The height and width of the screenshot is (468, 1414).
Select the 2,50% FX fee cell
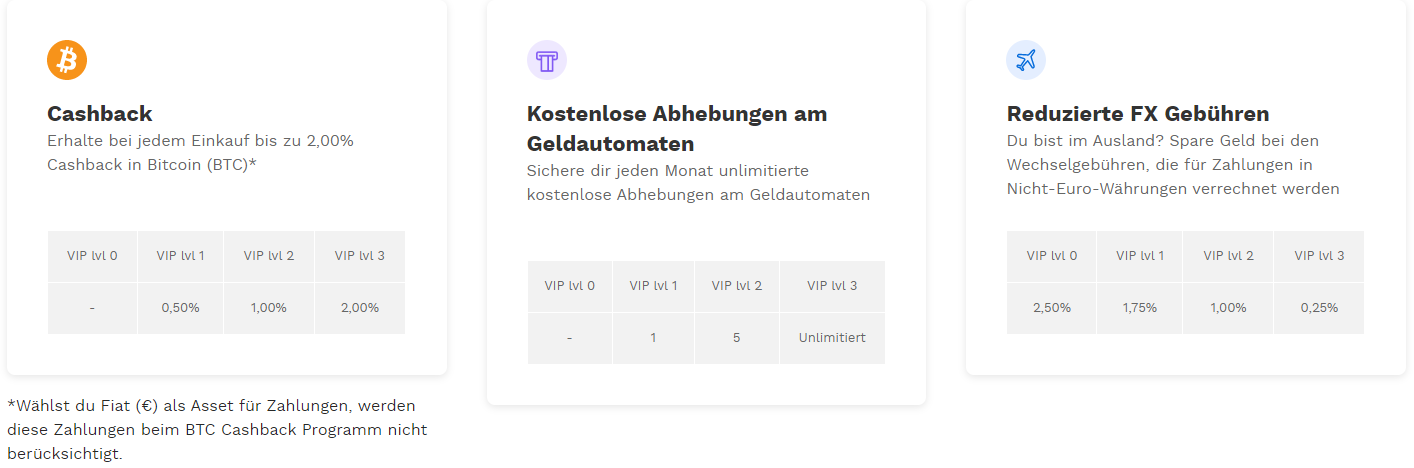click(x=1052, y=308)
